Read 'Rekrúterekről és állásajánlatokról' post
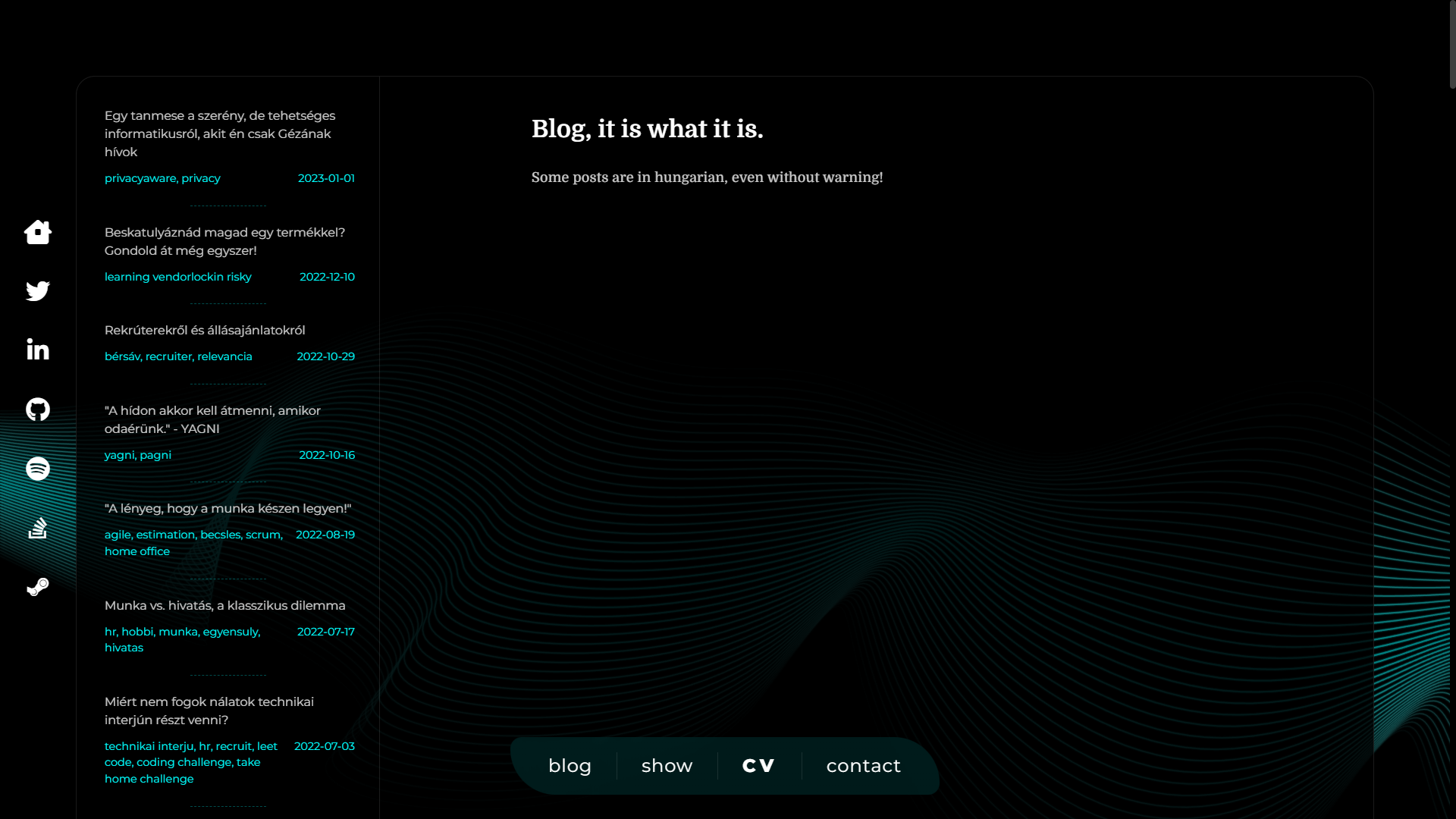This screenshot has width=1456, height=819. (205, 330)
